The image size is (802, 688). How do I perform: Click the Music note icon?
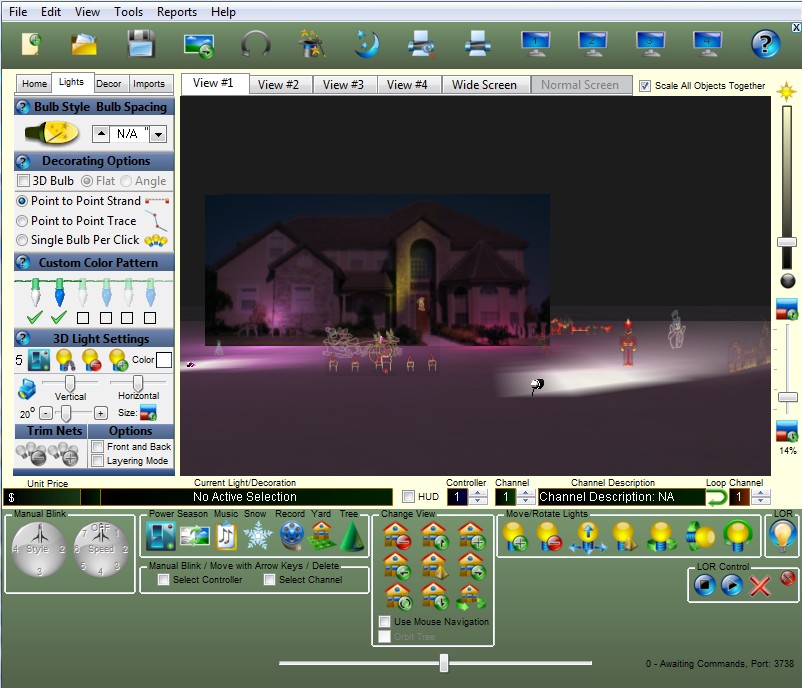tap(226, 537)
